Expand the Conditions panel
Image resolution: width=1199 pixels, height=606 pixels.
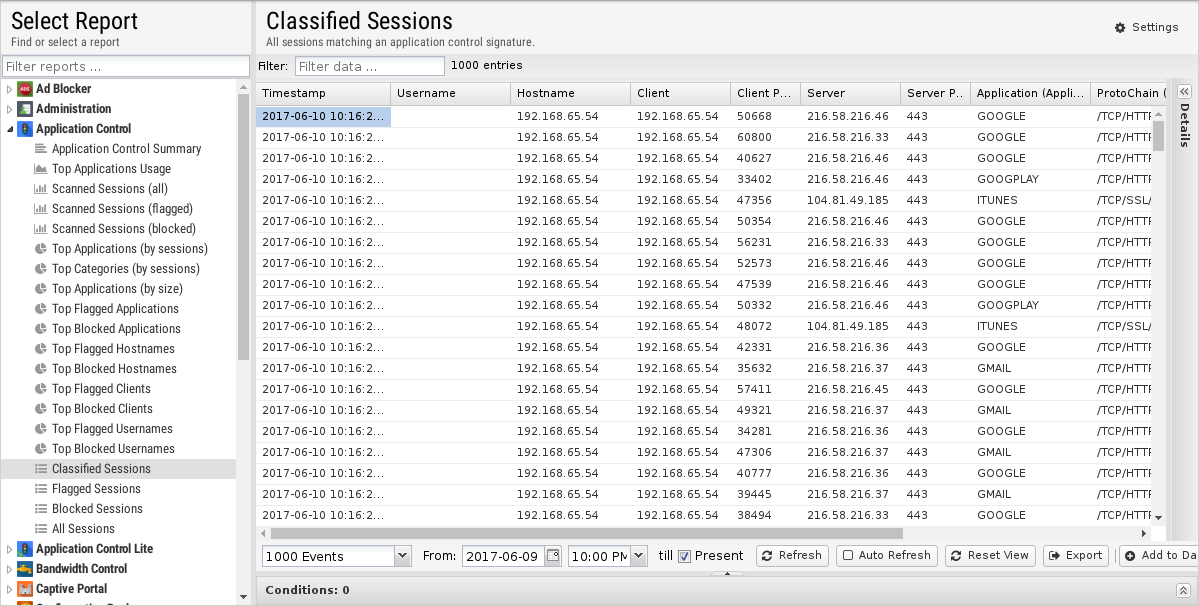click(1182, 590)
